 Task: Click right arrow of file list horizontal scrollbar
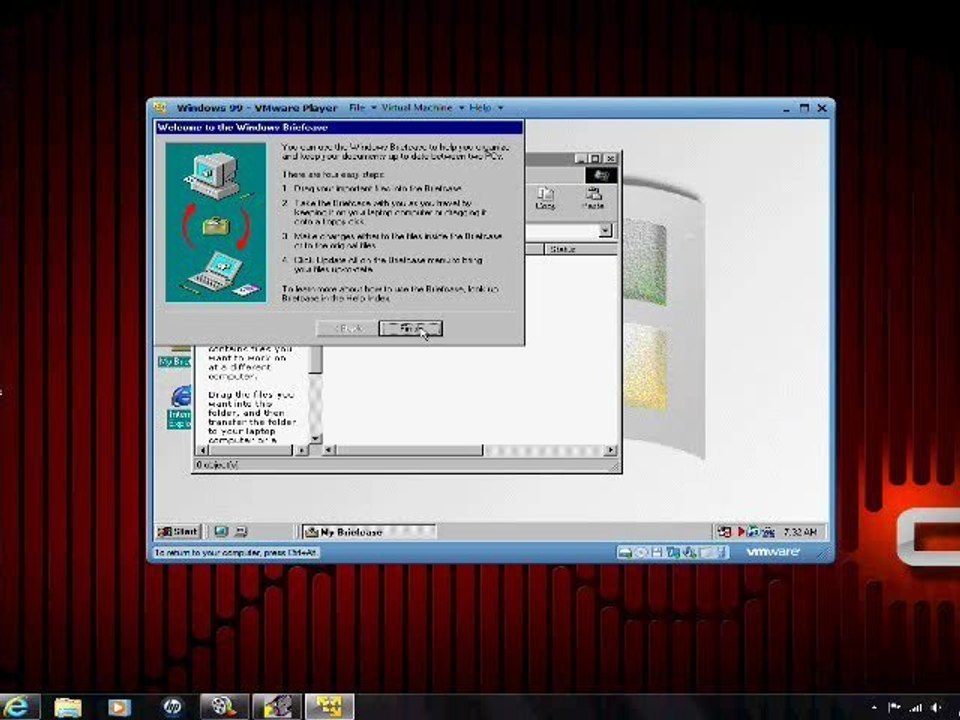tap(610, 450)
